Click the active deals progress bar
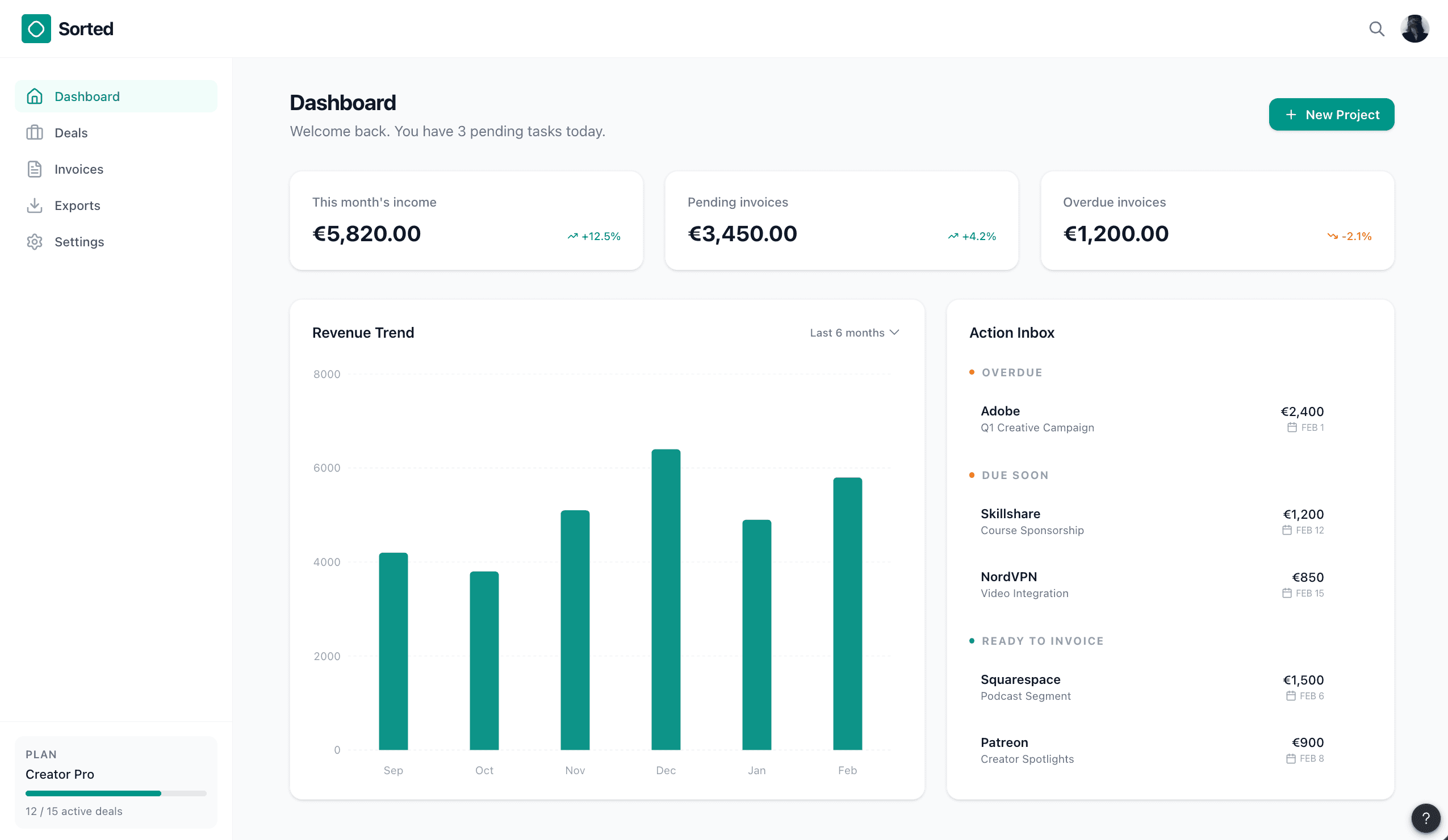 click(x=115, y=793)
